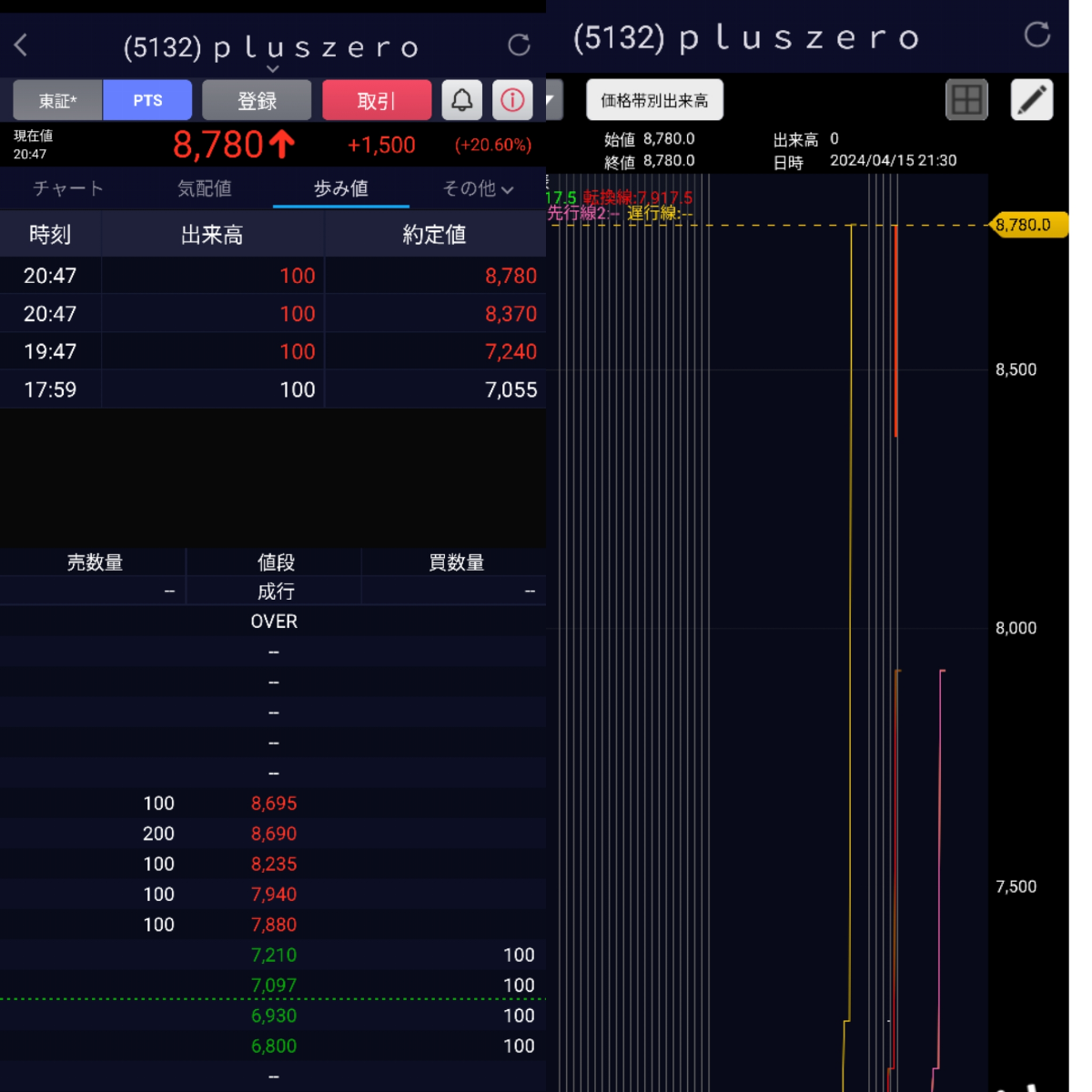Viewport: 1092px width, 1092px height.
Task: Switch to the 気配値 tab
Action: [205, 188]
